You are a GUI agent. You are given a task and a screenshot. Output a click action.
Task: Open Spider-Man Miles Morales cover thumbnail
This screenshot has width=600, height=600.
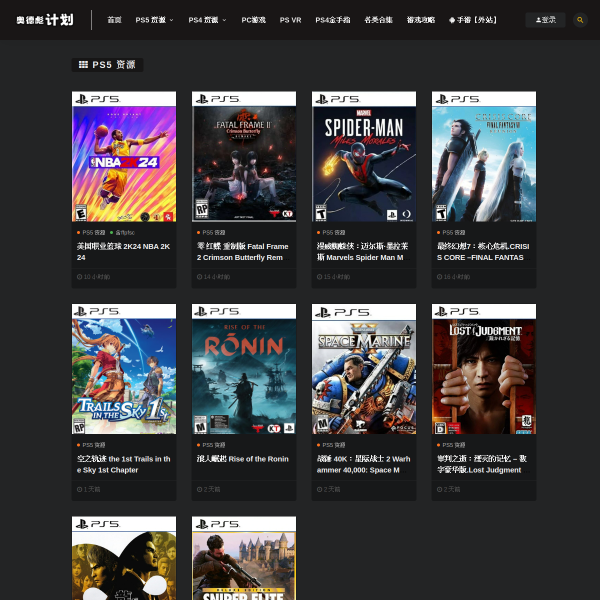[364, 157]
